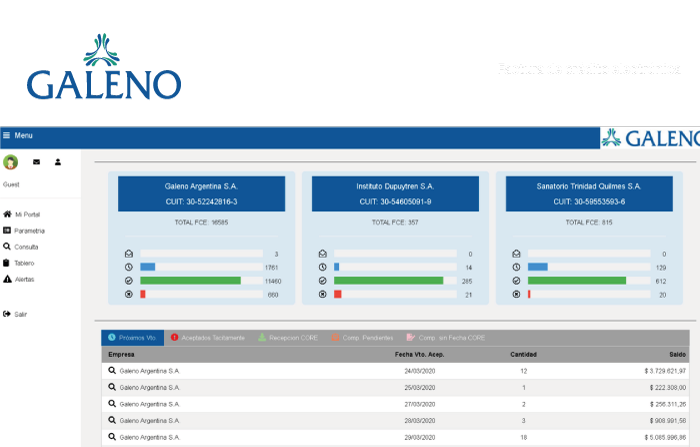700x447 pixels.
Task: Click the magnifier icon on the 29/03/2020 row
Action: 112,436
